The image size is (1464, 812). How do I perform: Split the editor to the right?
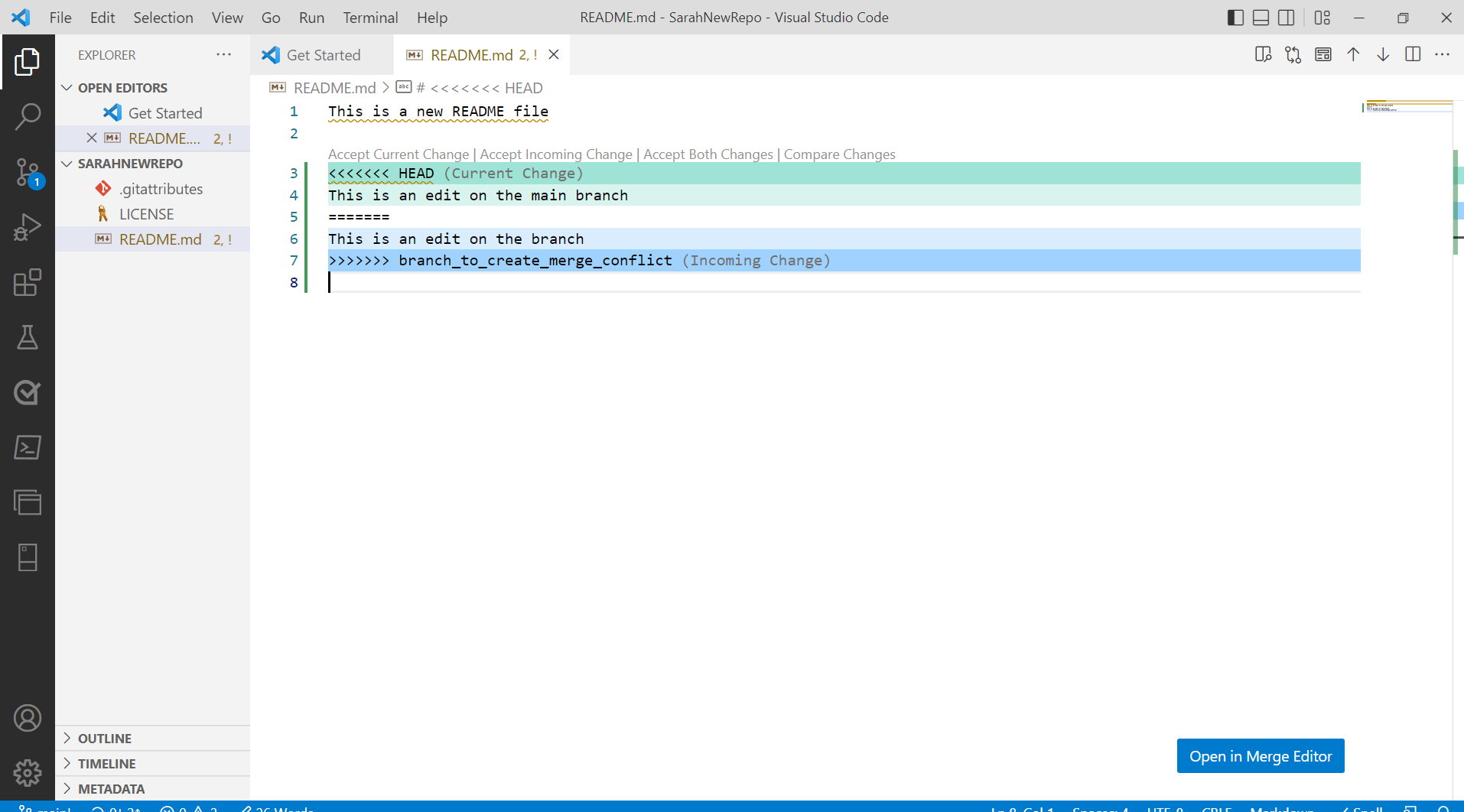point(1412,54)
